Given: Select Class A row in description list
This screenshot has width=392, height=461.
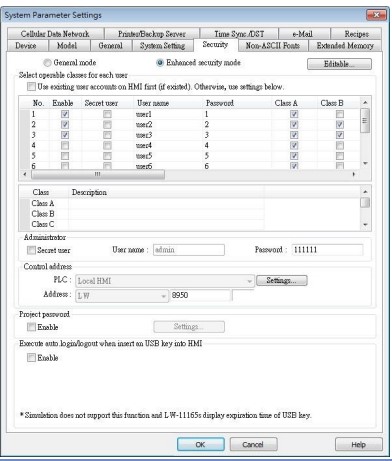Looking at the screenshot, I should tap(142, 203).
